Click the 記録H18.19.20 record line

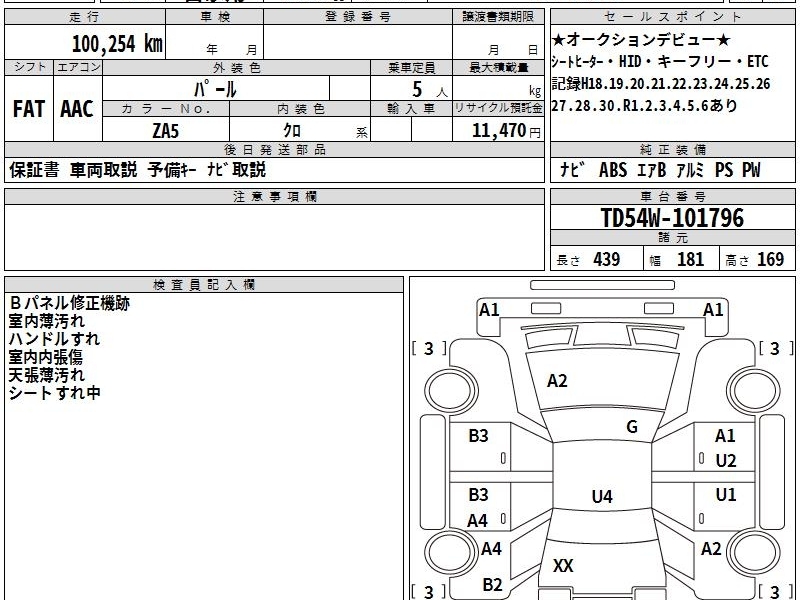tap(661, 84)
